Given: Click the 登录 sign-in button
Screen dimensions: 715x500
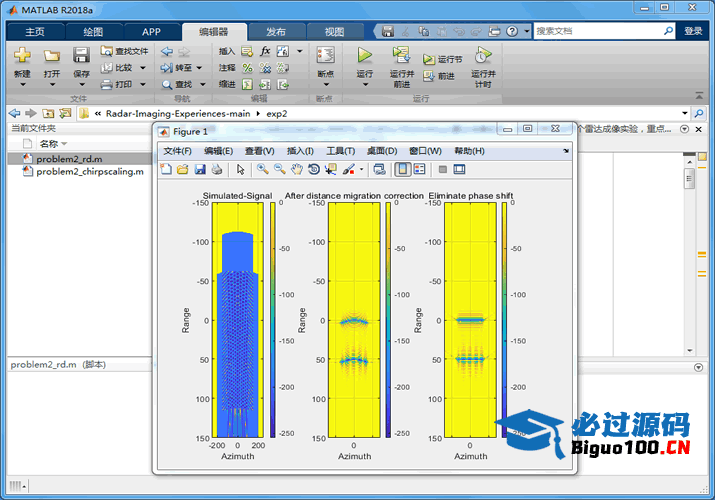Looking at the screenshot, I should pyautogui.click(x=693, y=31).
